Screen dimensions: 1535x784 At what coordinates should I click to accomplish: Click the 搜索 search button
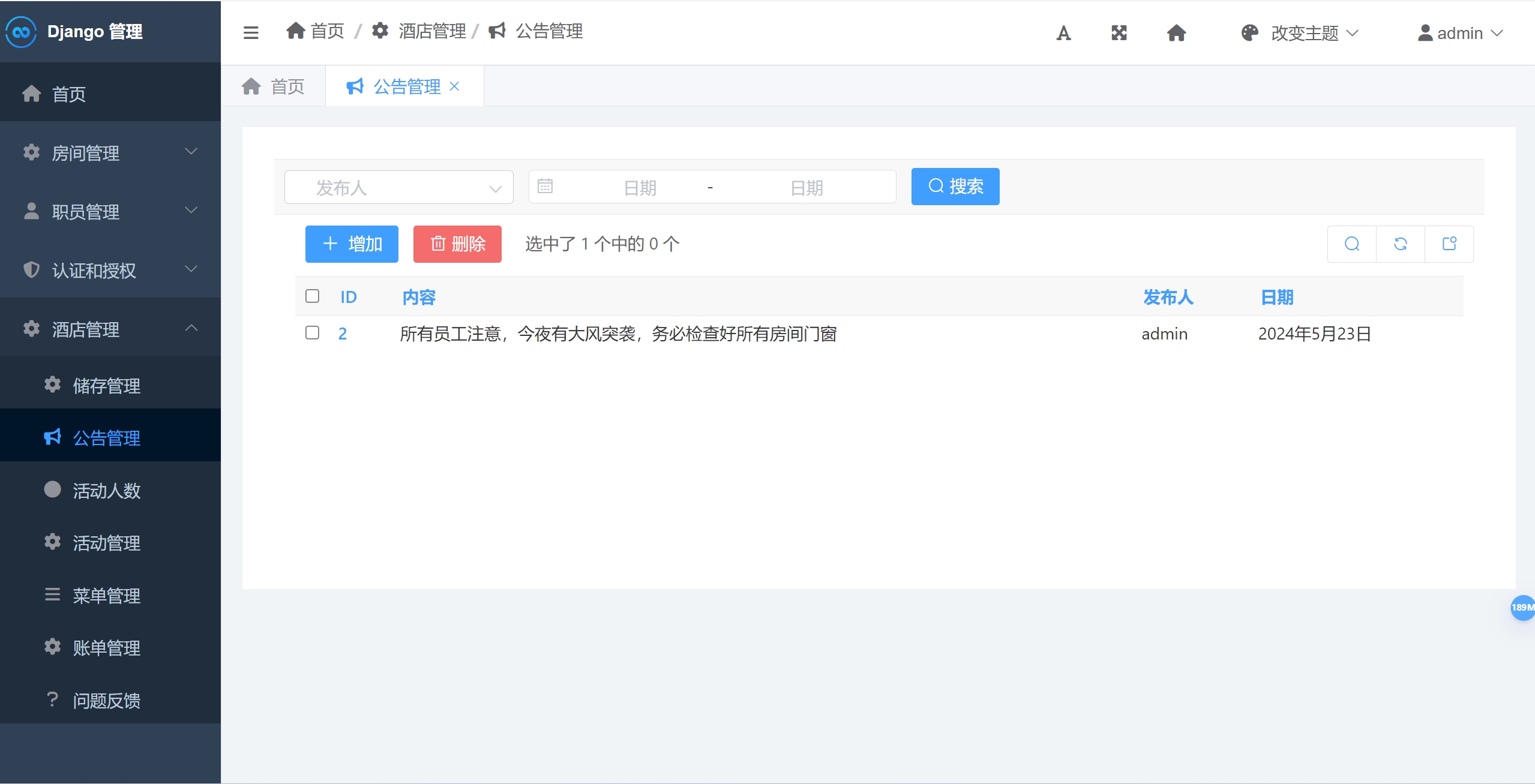click(x=955, y=187)
